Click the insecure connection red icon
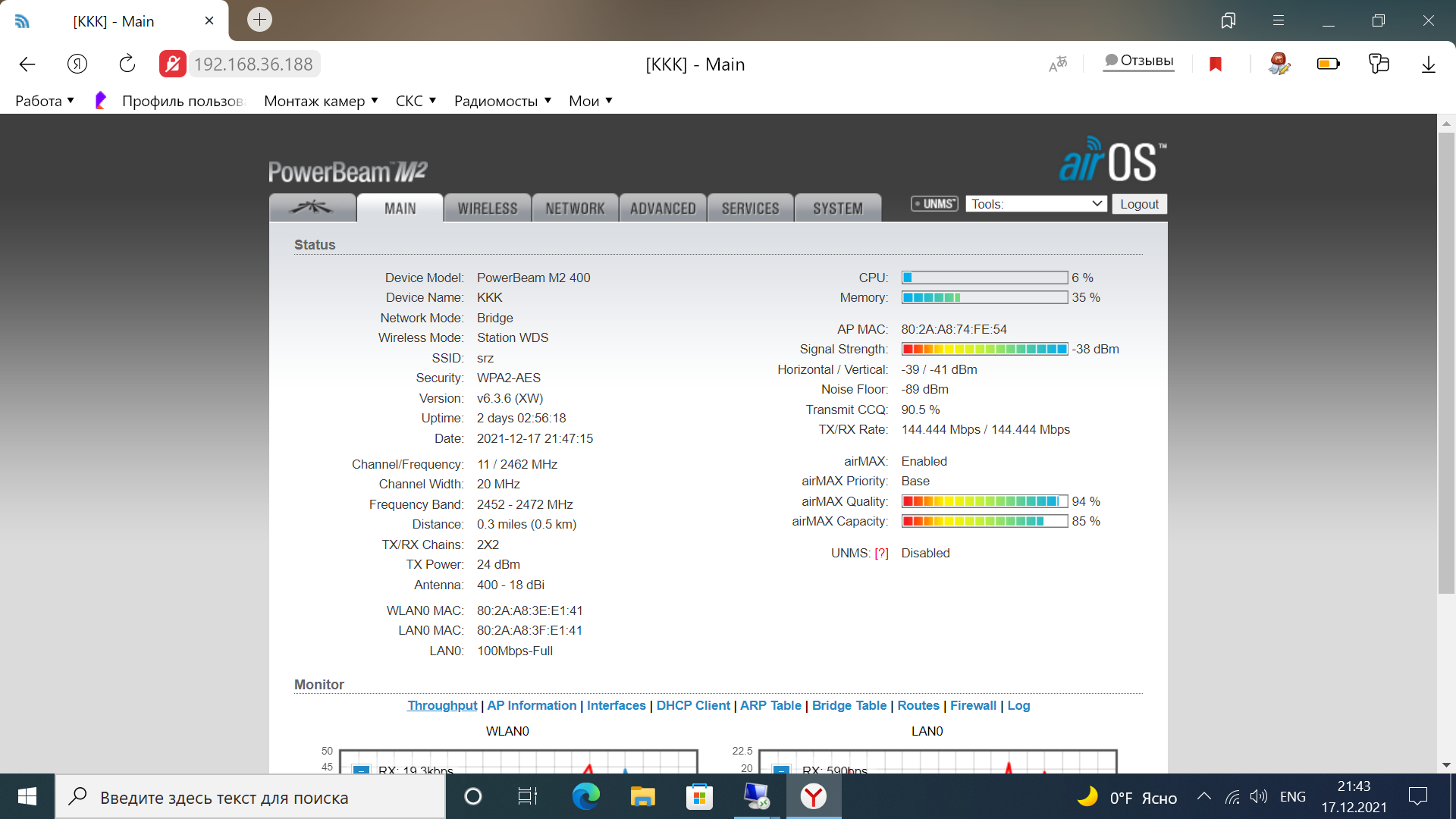 pyautogui.click(x=172, y=64)
